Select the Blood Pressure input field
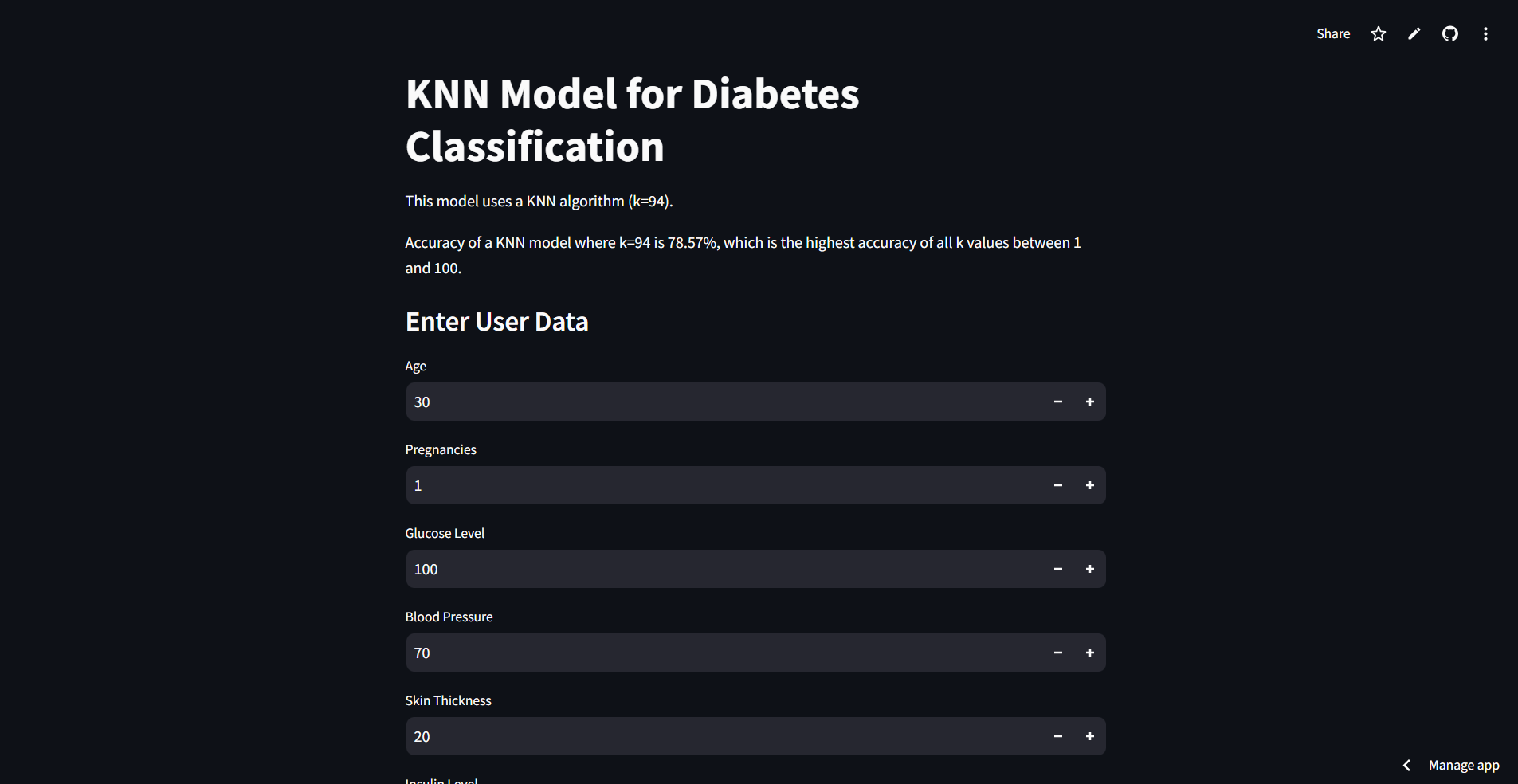1518x784 pixels. click(717, 653)
